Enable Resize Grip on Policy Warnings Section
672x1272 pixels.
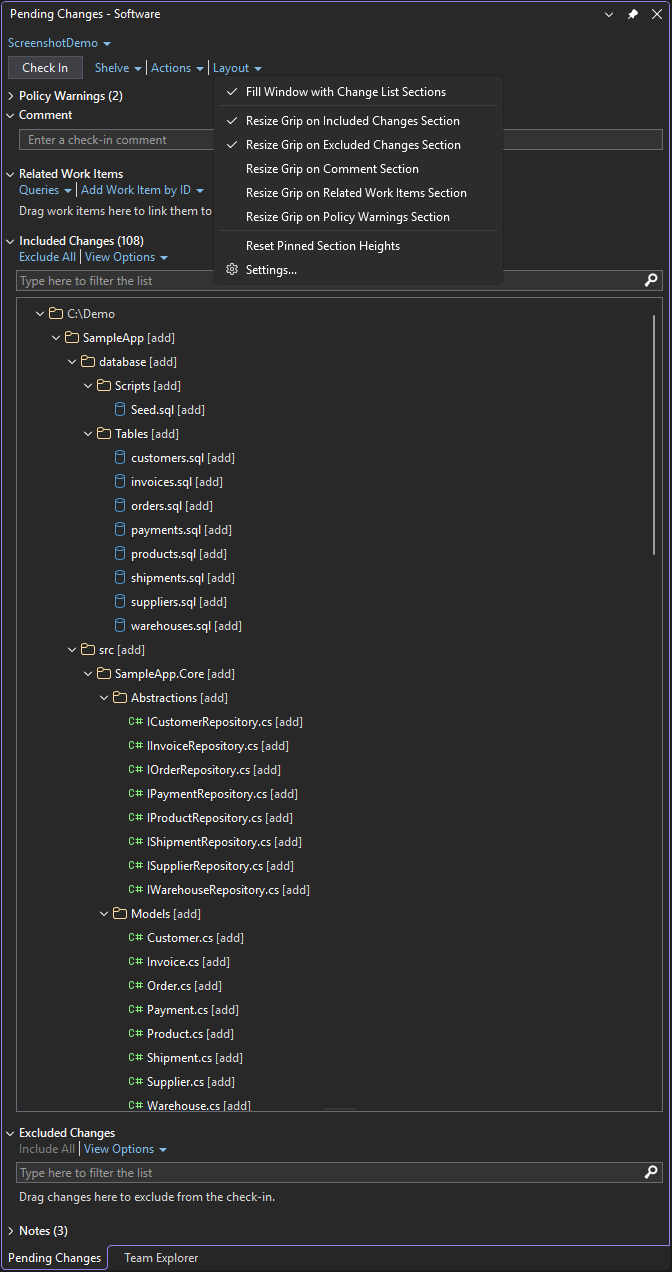point(358,217)
